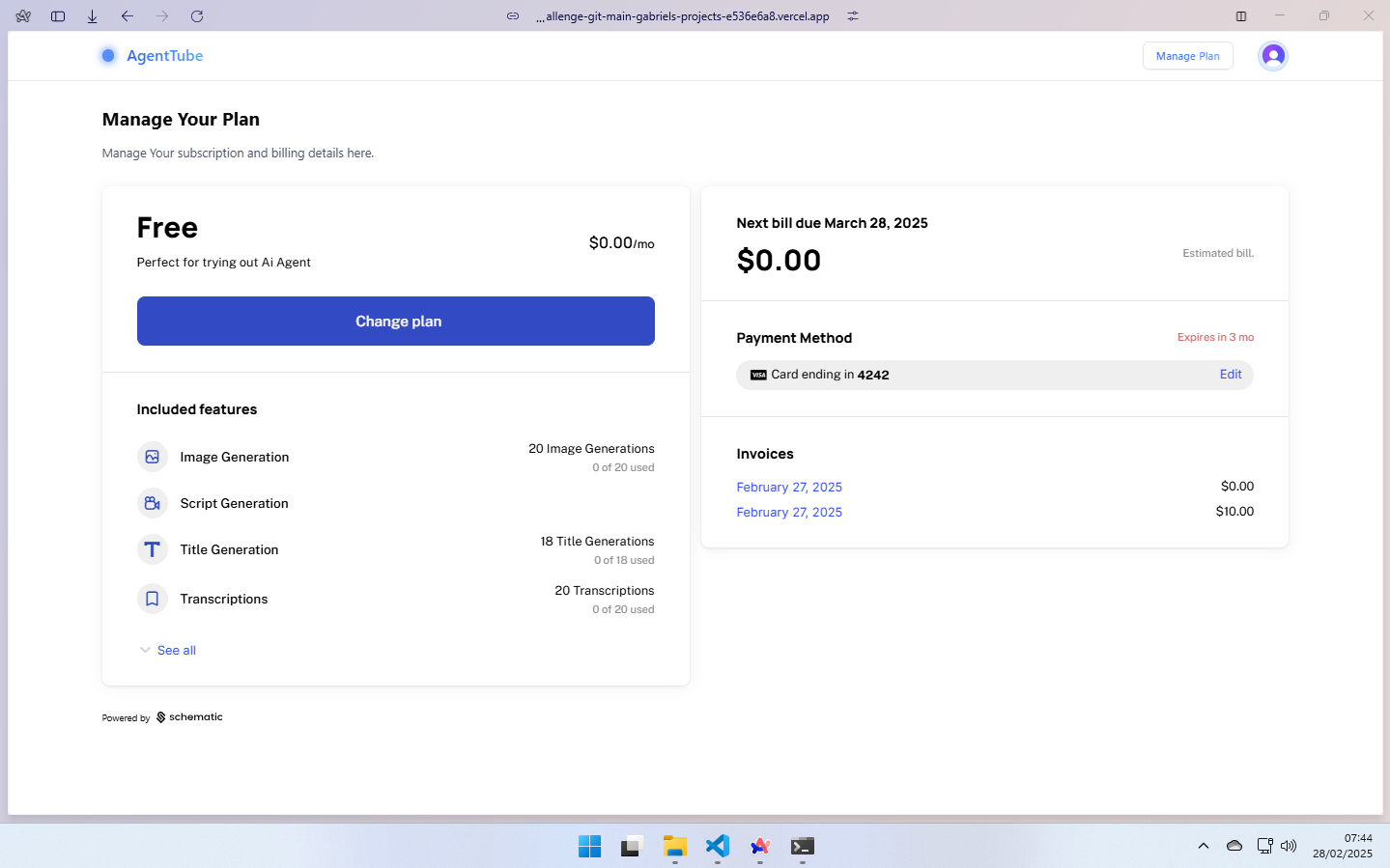Open the $10.00 February 27 invoice

pos(788,512)
